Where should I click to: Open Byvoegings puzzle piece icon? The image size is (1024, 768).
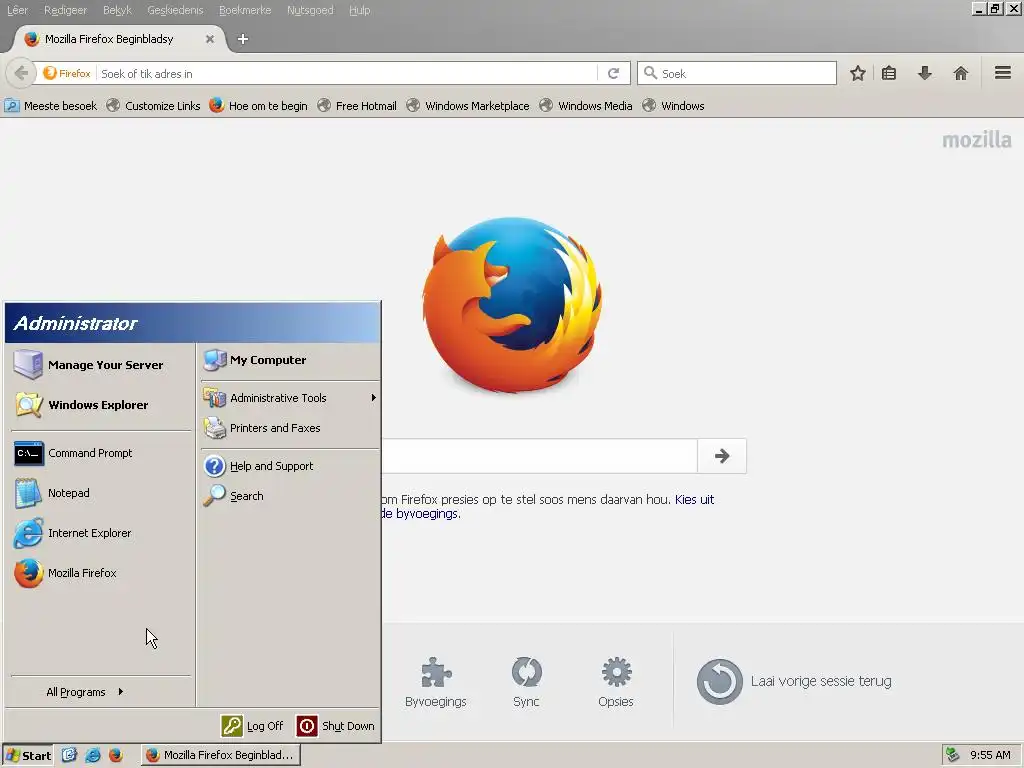click(436, 673)
